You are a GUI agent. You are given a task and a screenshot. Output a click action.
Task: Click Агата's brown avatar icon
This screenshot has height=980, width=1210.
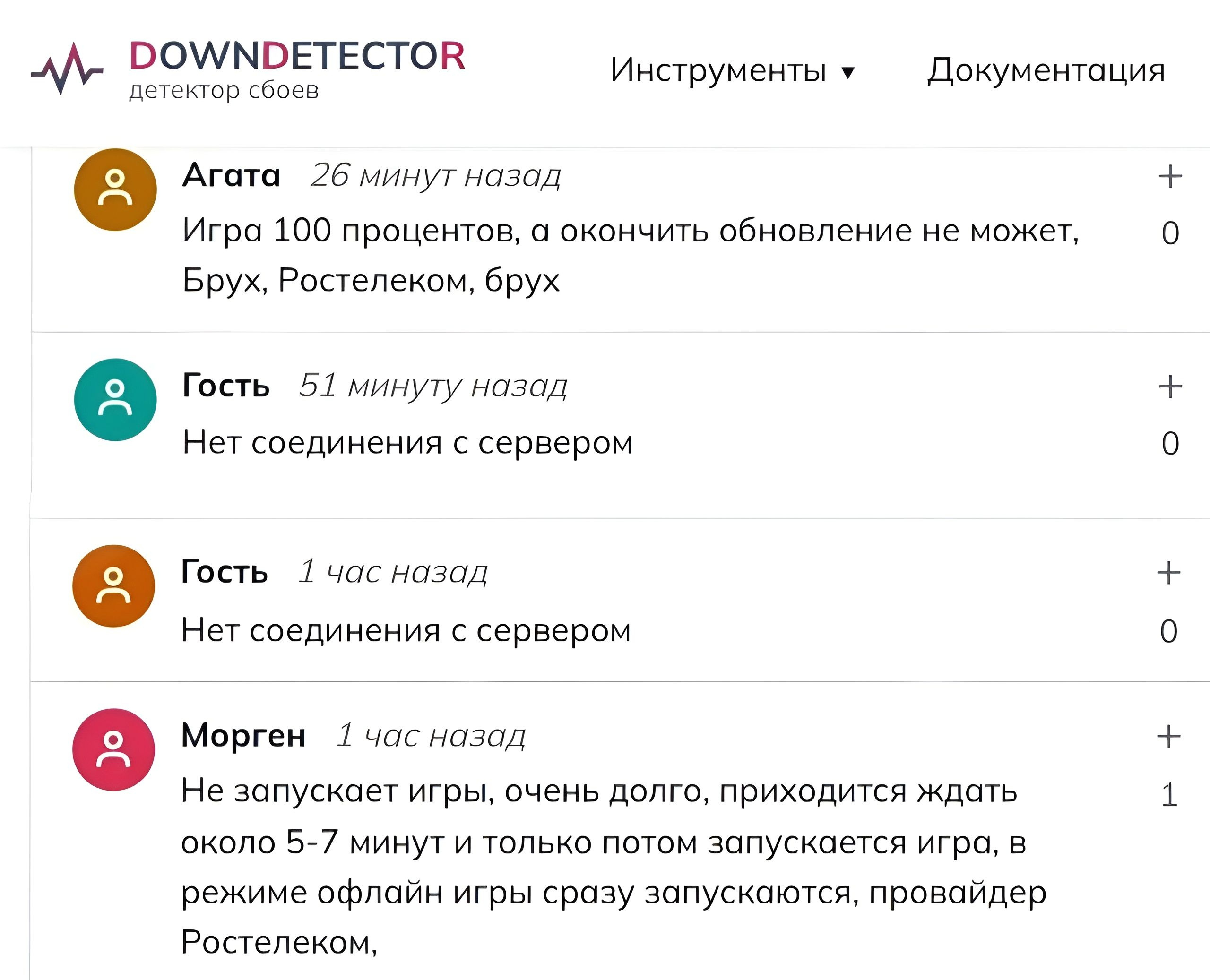[115, 189]
